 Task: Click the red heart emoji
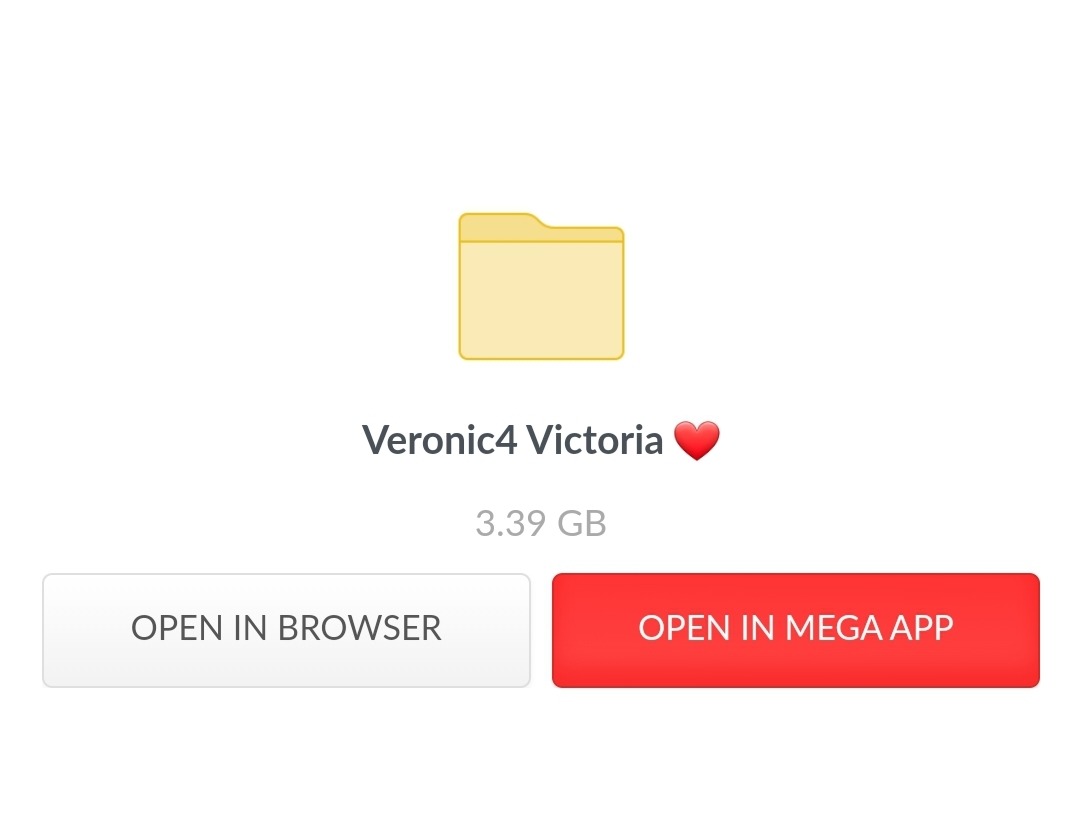coord(696,440)
